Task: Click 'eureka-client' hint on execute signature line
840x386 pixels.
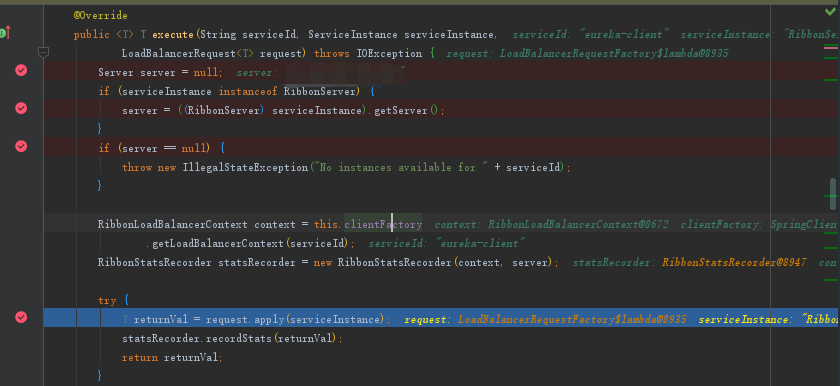Action: pyautogui.click(x=625, y=35)
